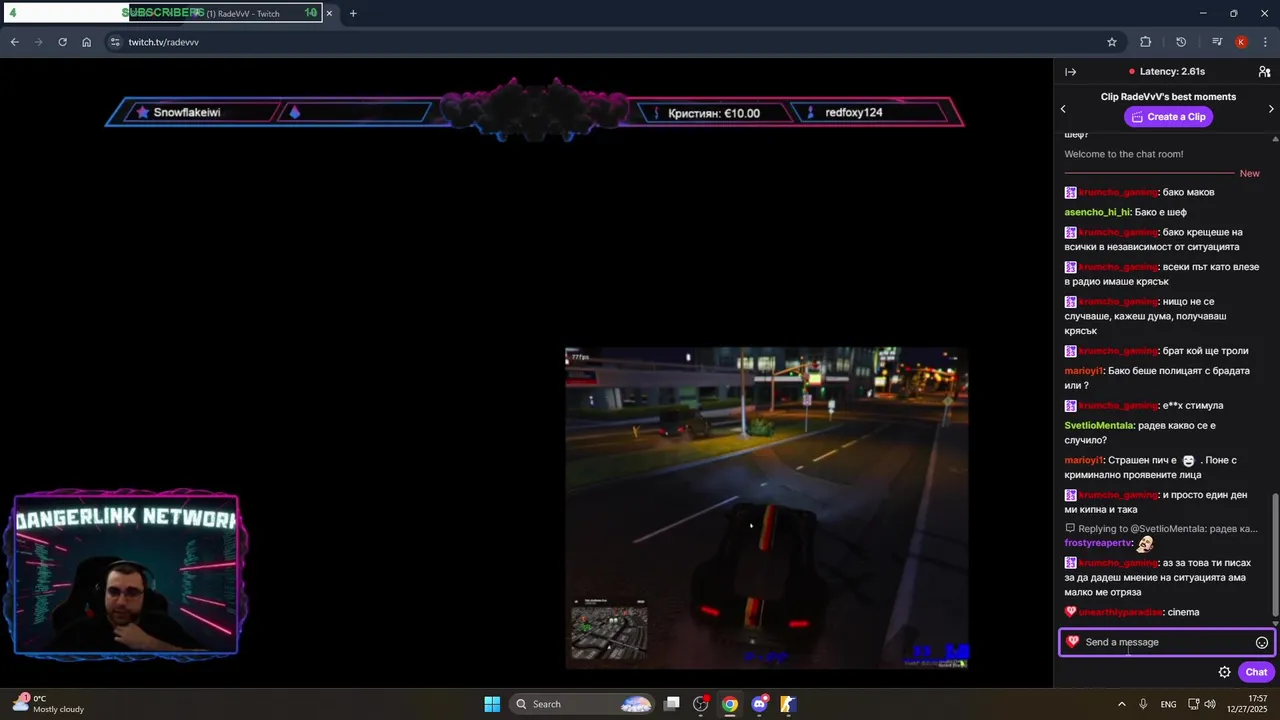Open SvetlioMentala username in chat
This screenshot has width=1280, height=720.
[x=1099, y=426]
